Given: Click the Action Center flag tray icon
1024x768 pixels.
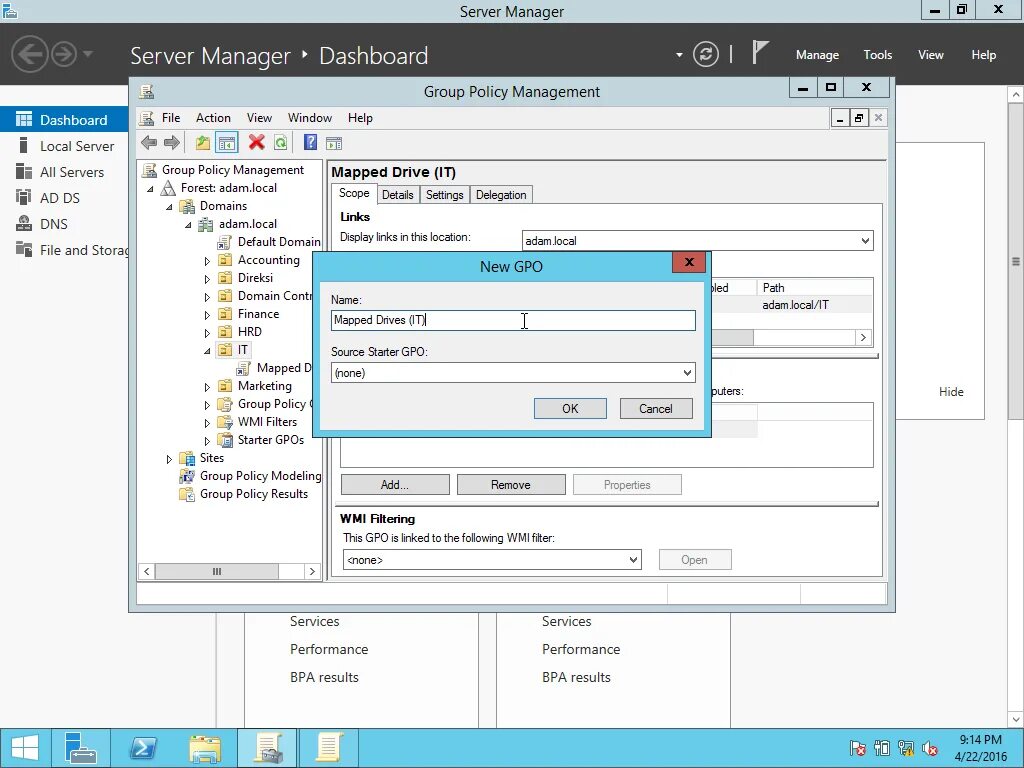Looking at the screenshot, I should click(x=858, y=748).
